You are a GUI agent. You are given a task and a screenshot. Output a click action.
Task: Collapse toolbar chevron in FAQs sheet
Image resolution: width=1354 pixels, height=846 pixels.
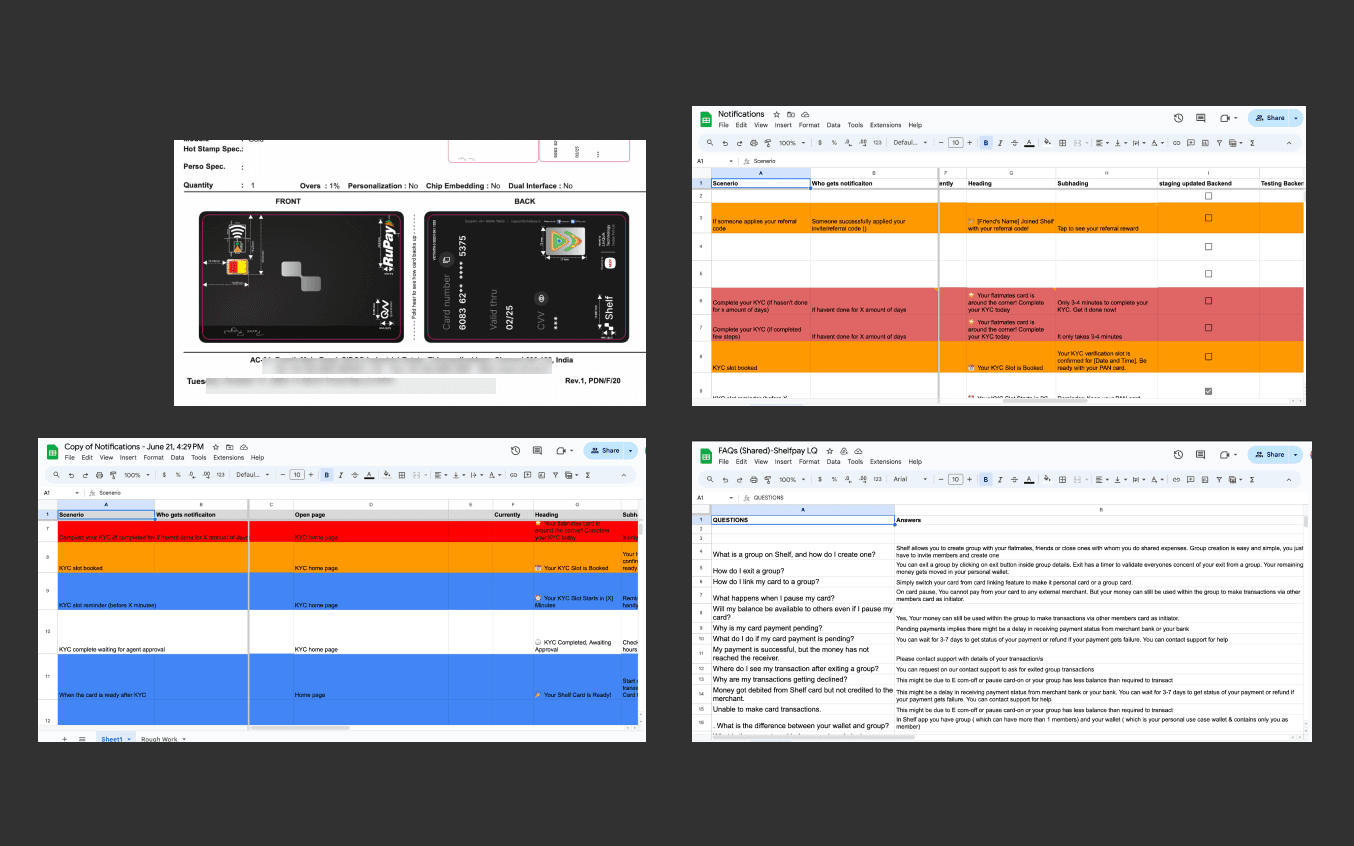1288,479
